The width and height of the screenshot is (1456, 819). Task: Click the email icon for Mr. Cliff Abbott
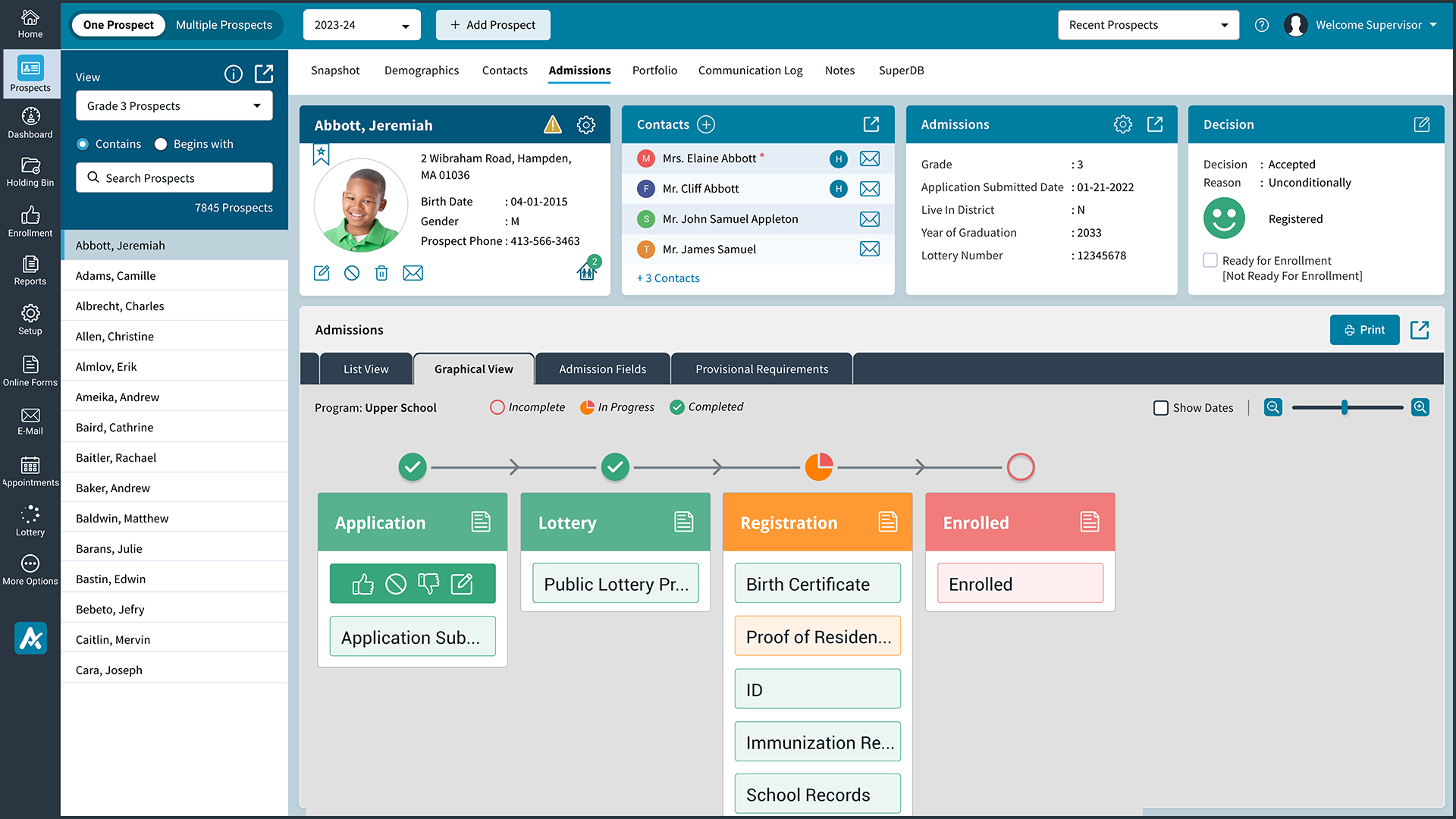pyautogui.click(x=869, y=189)
